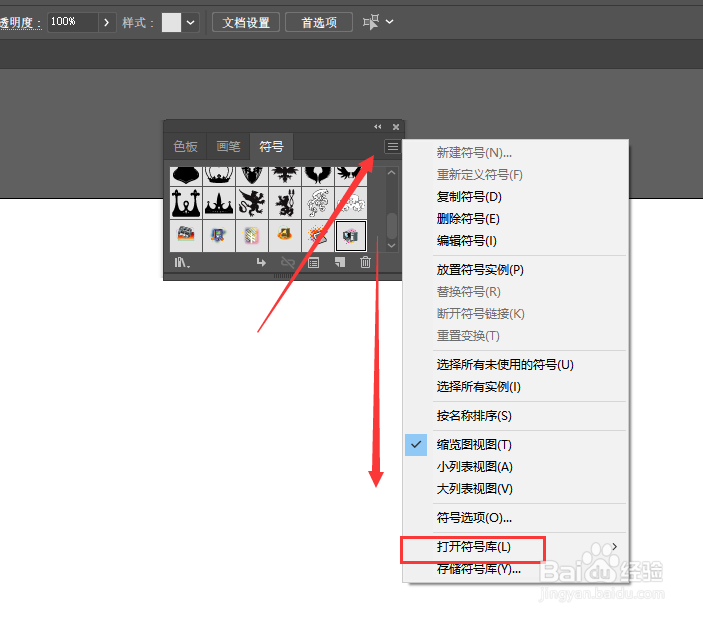Viewport: 703px width, 618px height.
Task: Choose 复制符号(D) from menu
Action: (516, 197)
